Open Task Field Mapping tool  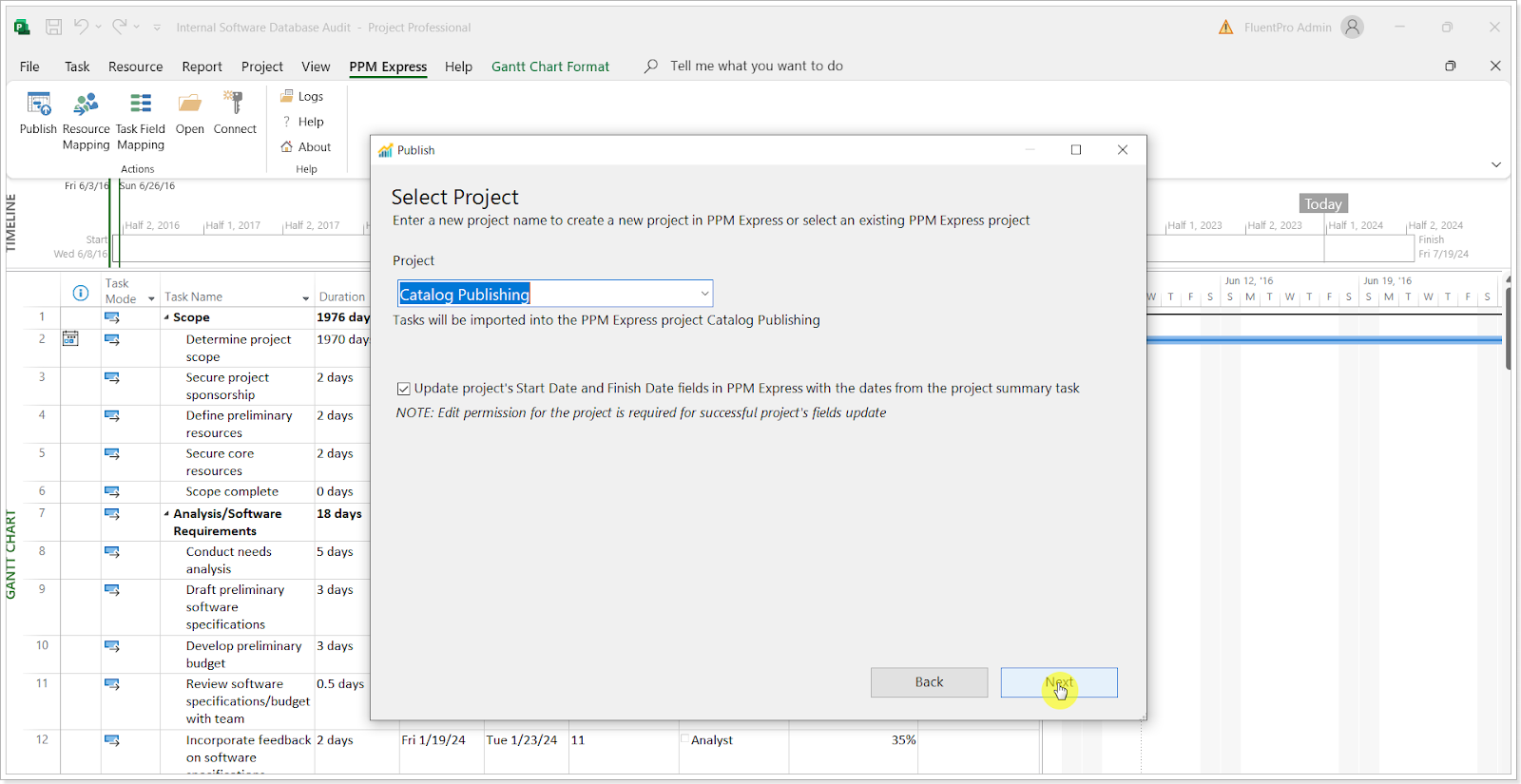tap(141, 121)
